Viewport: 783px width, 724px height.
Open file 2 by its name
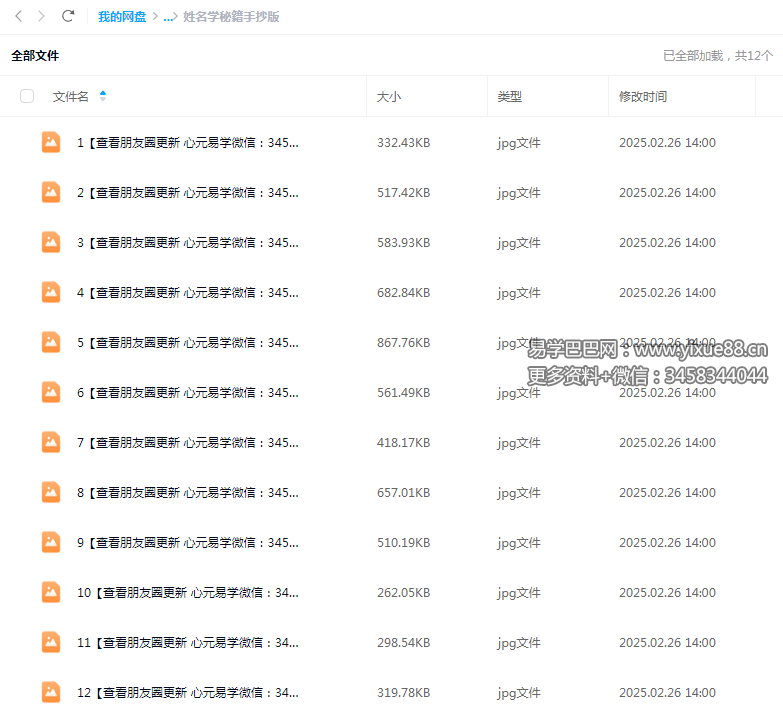188,193
